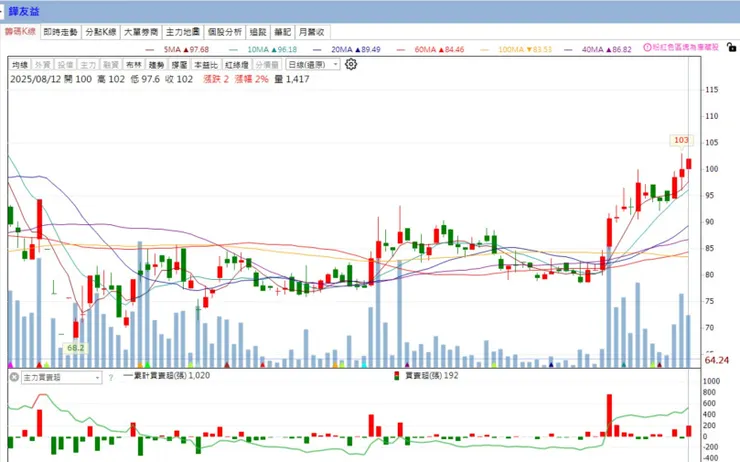This screenshot has height=462, width=740.
Task: Click the 20MA legend line swatch
Action: [x=317, y=50]
